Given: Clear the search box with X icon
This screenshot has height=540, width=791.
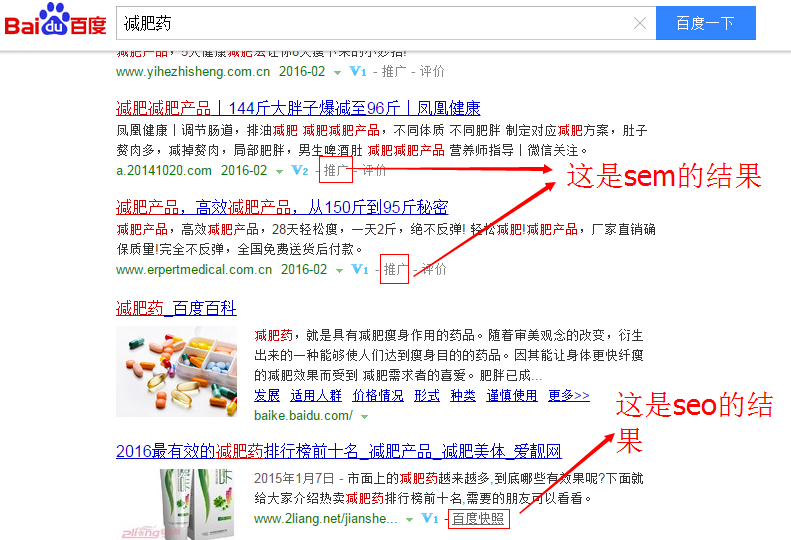Looking at the screenshot, I should pos(640,23).
